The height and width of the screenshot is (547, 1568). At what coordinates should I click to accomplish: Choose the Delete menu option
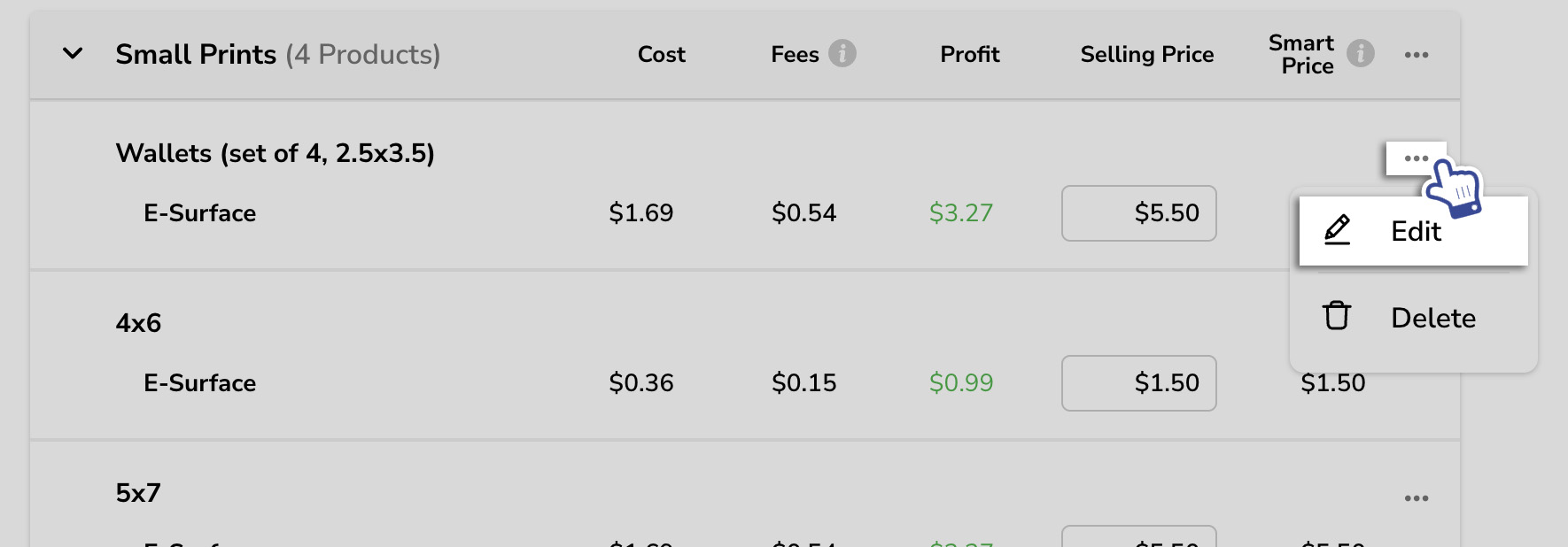(x=1432, y=318)
